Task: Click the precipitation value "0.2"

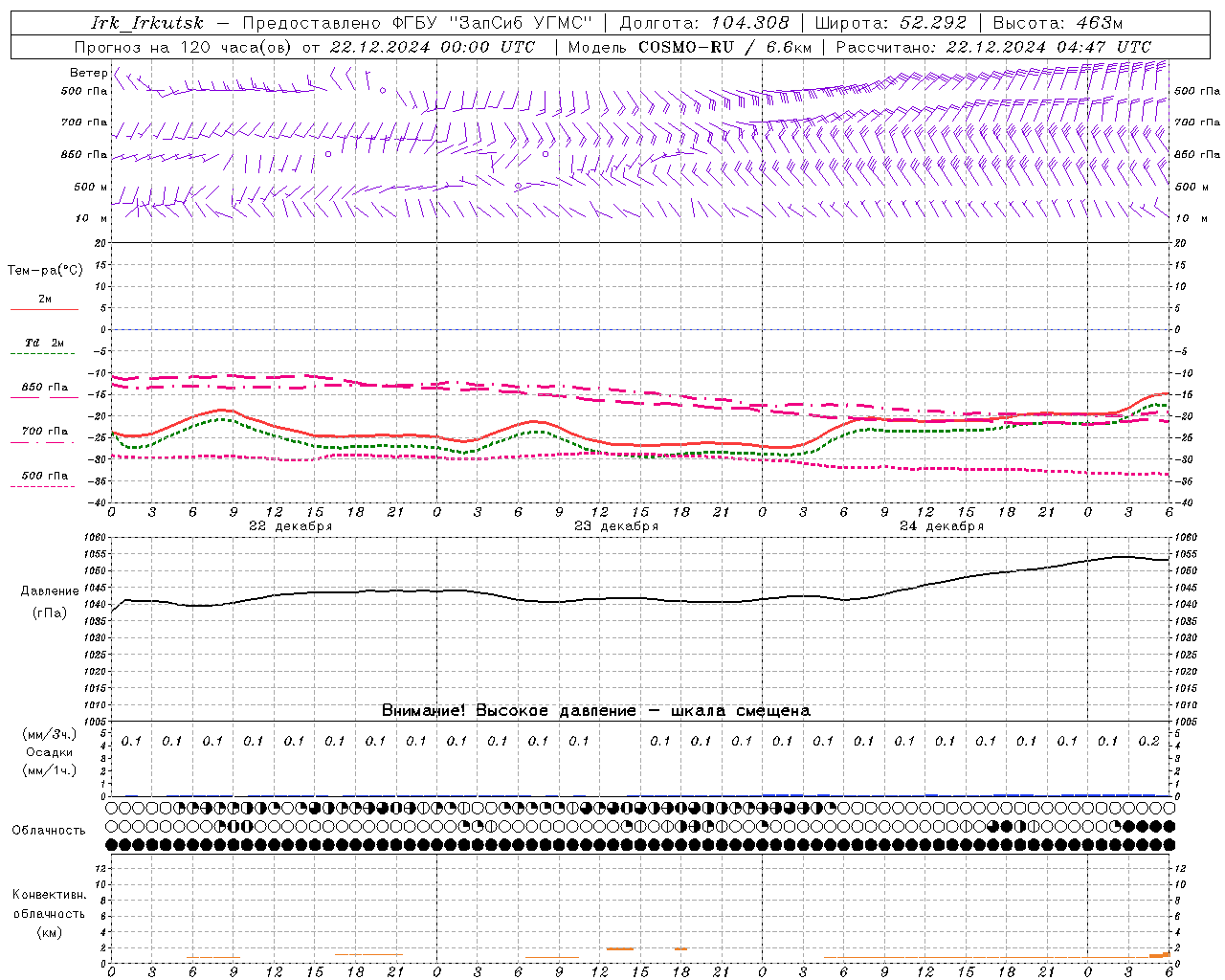Action: click(x=1149, y=742)
